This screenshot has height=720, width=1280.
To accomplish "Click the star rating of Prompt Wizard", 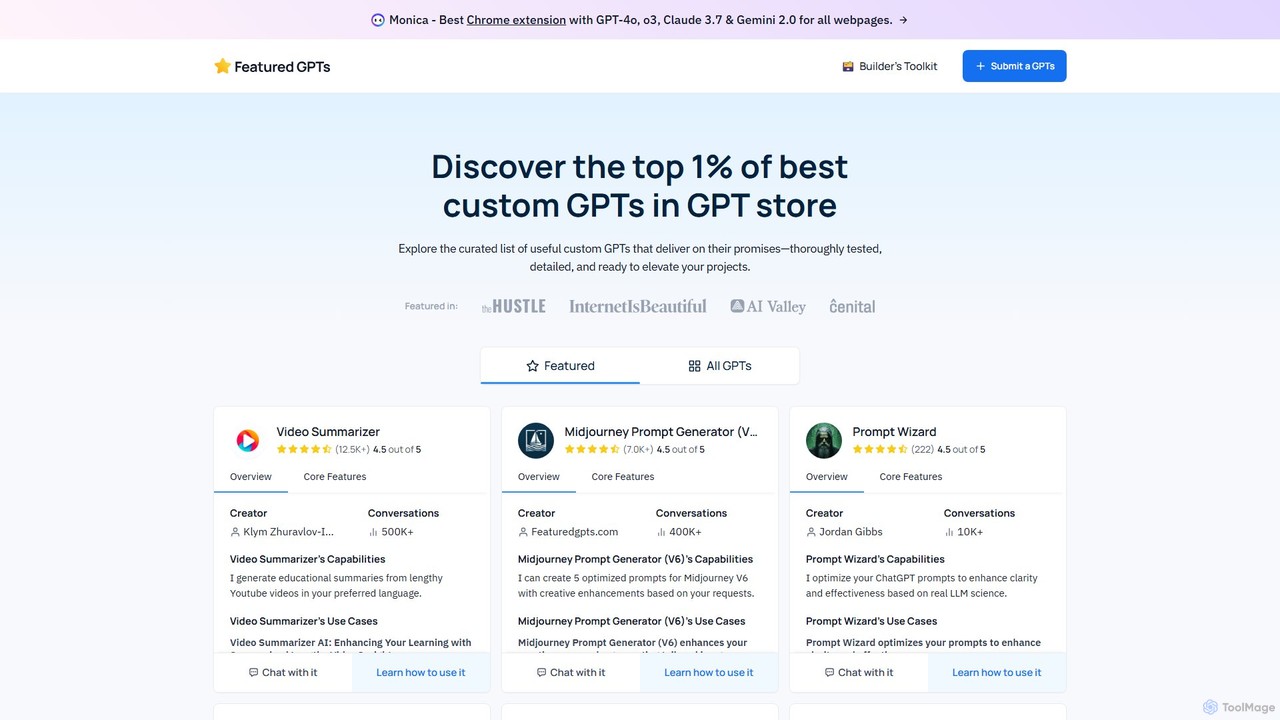I will pos(880,450).
